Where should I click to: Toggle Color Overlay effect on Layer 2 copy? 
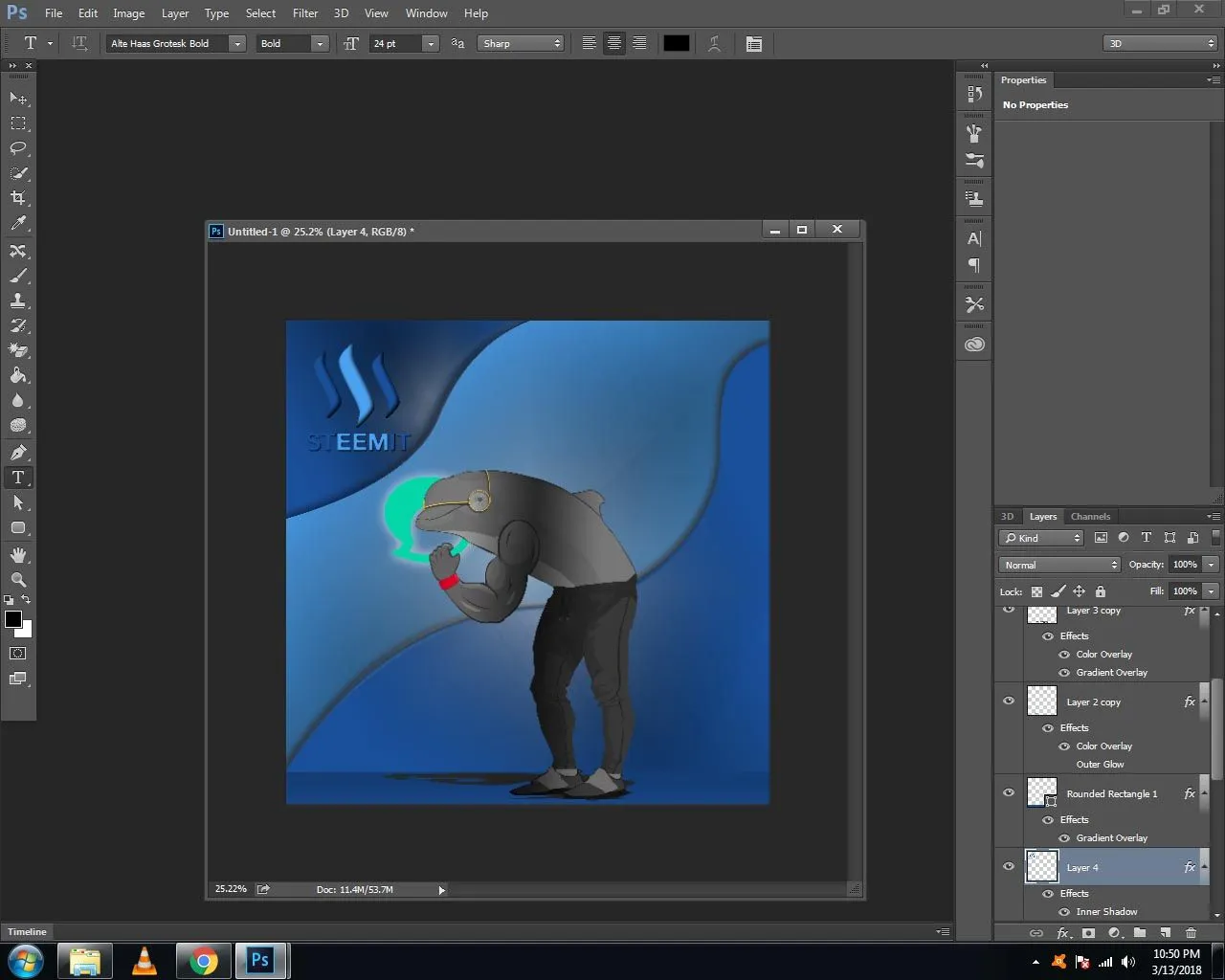[x=1064, y=746]
